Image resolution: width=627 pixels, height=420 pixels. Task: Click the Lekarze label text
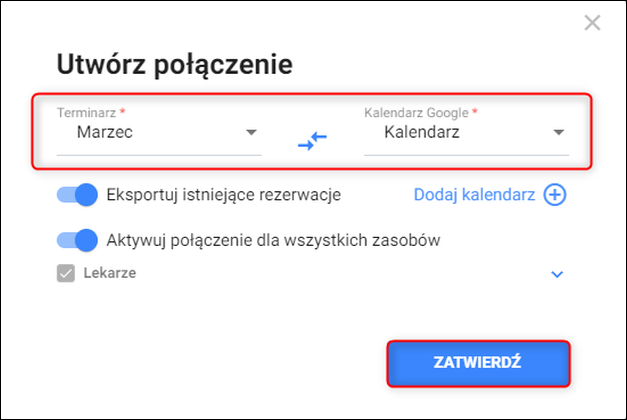coord(110,273)
